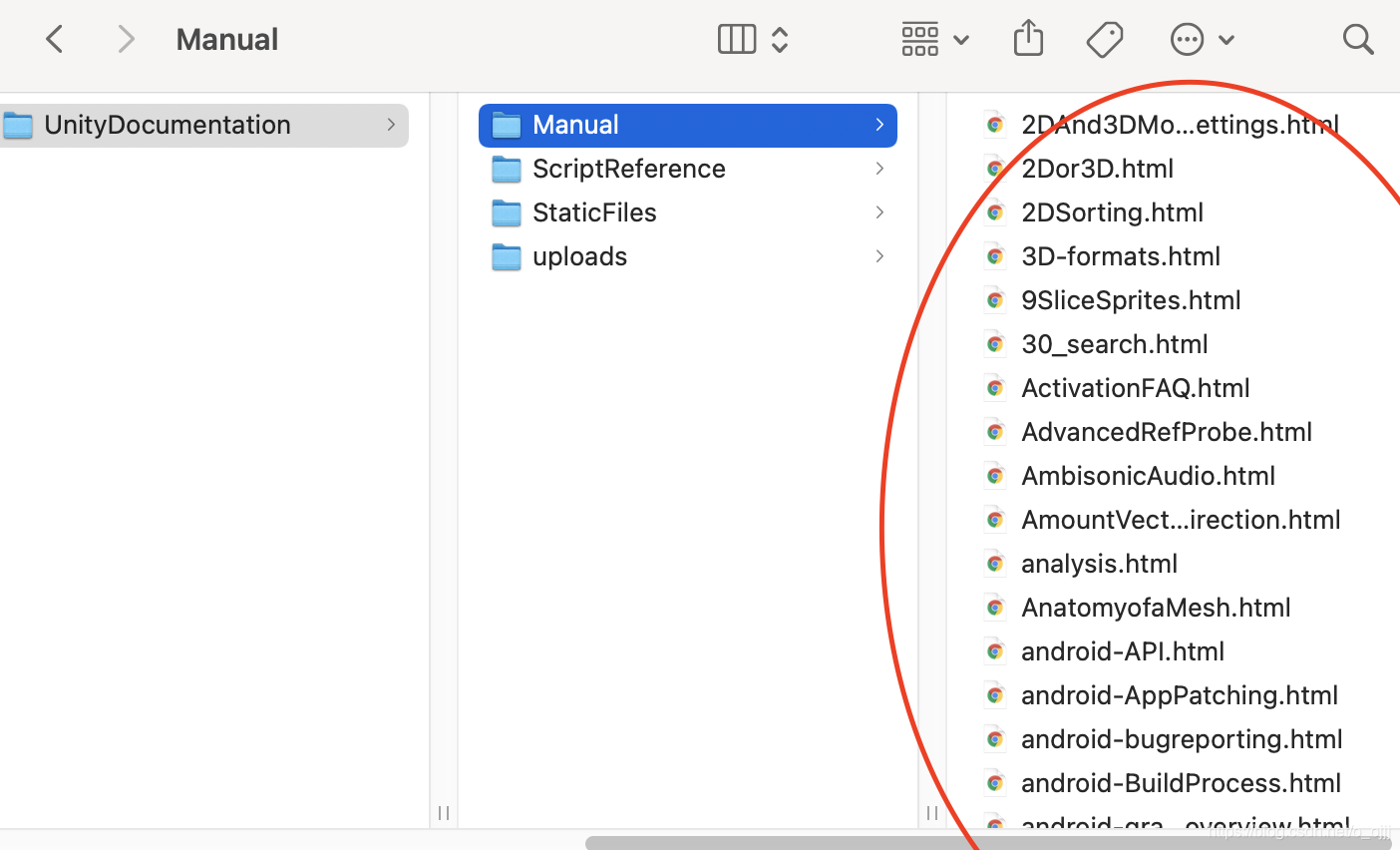Select the android-API.html file
The width and height of the screenshot is (1400, 850).
point(1123,651)
